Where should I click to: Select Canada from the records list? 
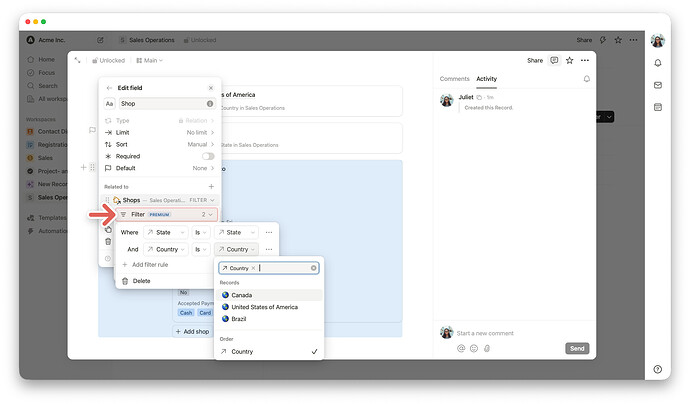(241, 295)
